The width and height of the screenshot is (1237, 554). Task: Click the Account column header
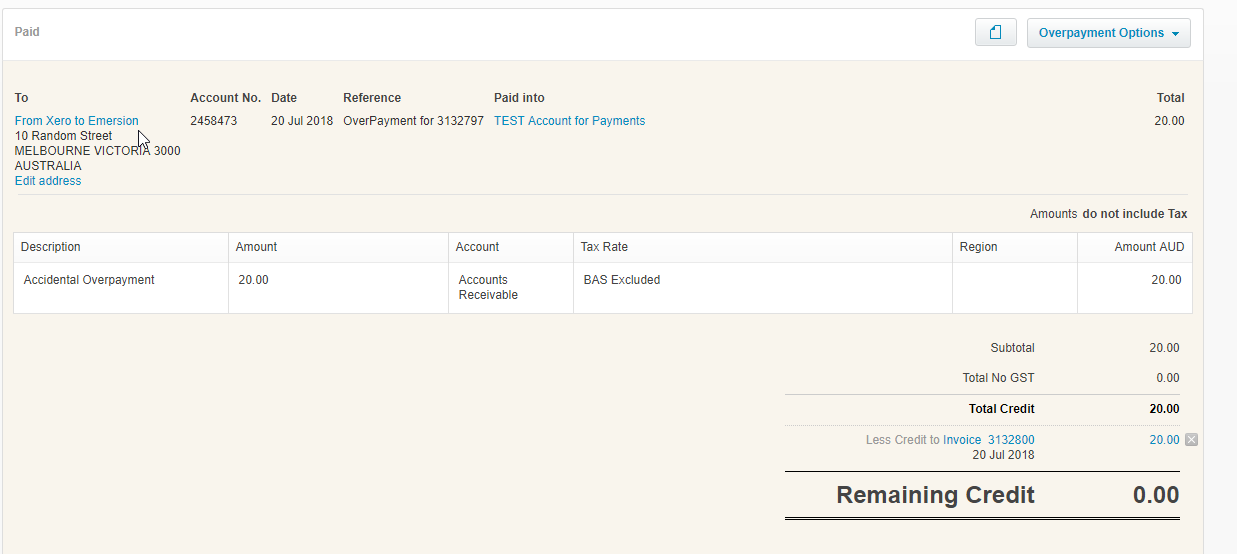click(477, 247)
